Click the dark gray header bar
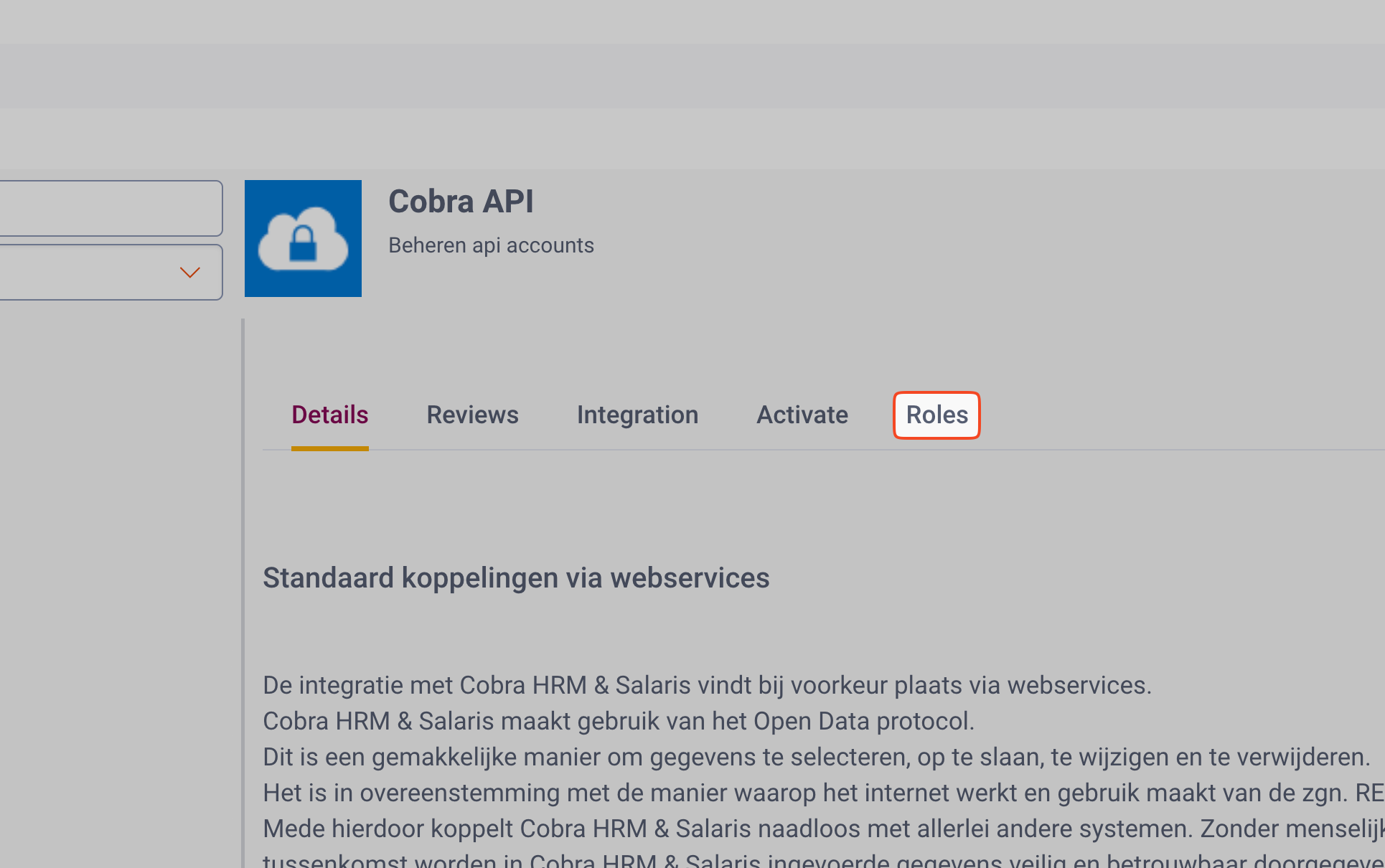The width and height of the screenshot is (1385, 868). point(692,76)
